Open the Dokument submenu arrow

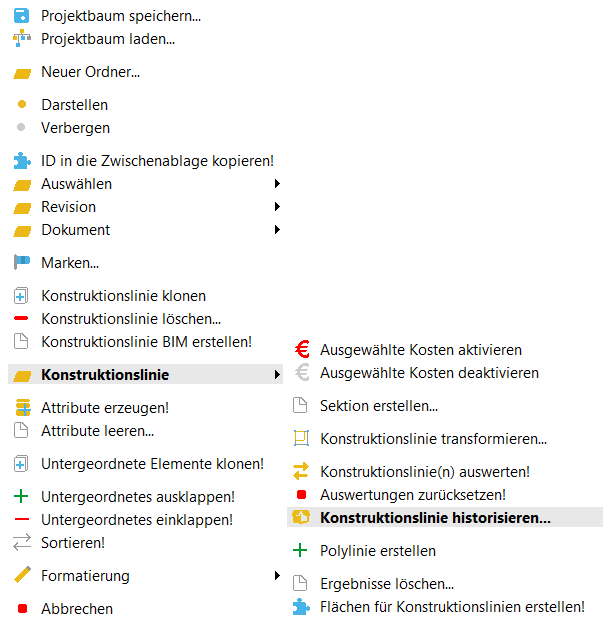coord(277,230)
